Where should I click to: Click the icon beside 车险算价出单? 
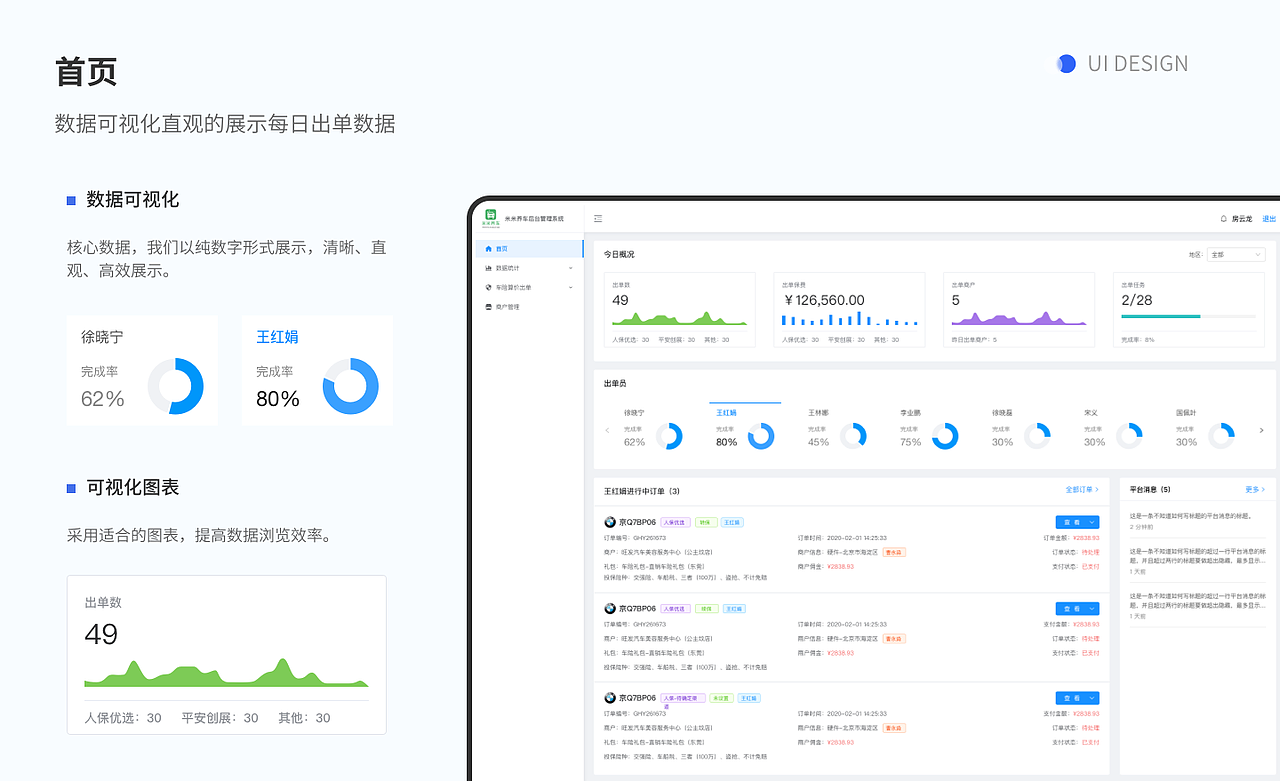(x=488, y=287)
